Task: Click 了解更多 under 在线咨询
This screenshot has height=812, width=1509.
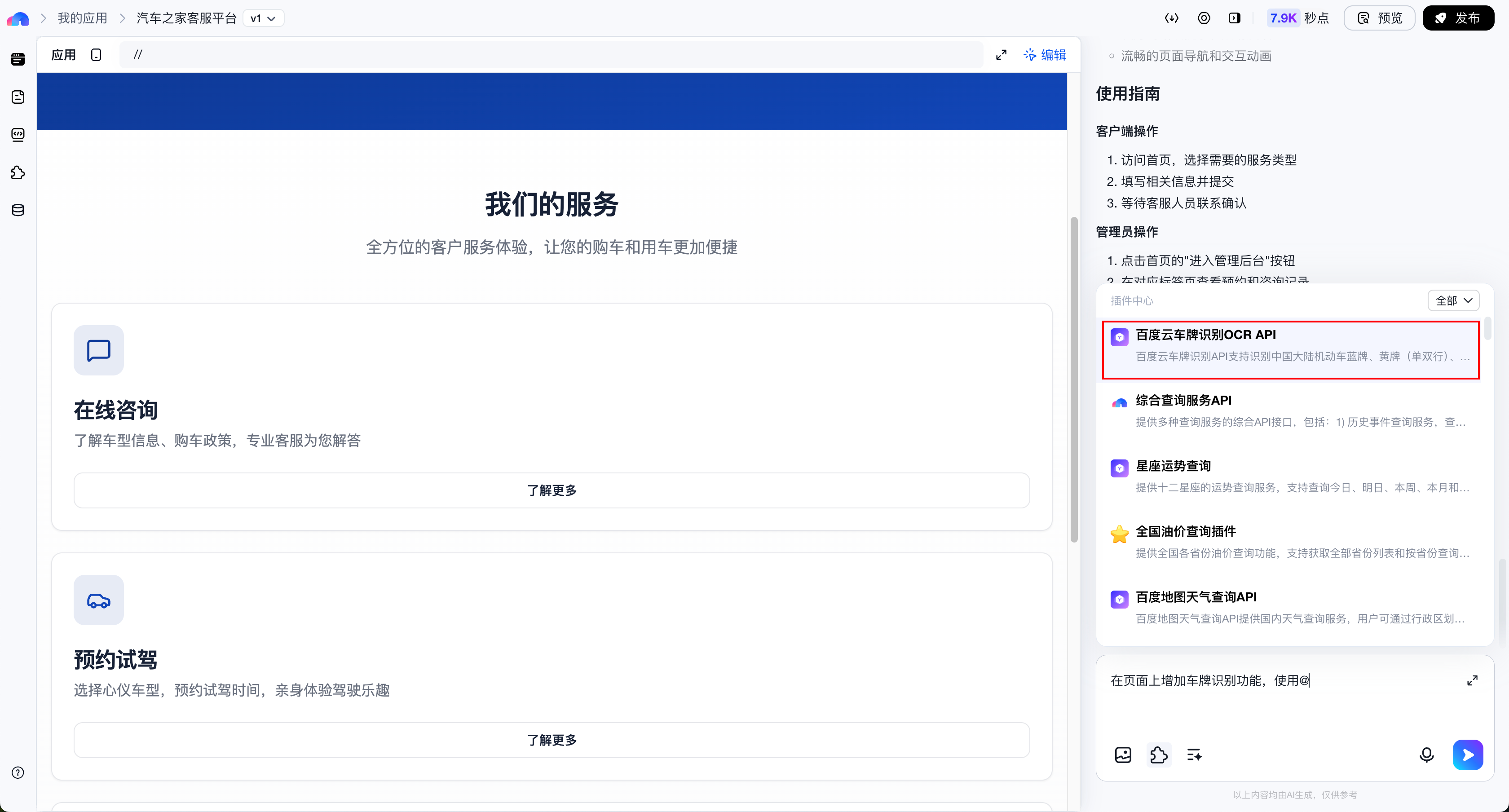Action: click(x=551, y=490)
